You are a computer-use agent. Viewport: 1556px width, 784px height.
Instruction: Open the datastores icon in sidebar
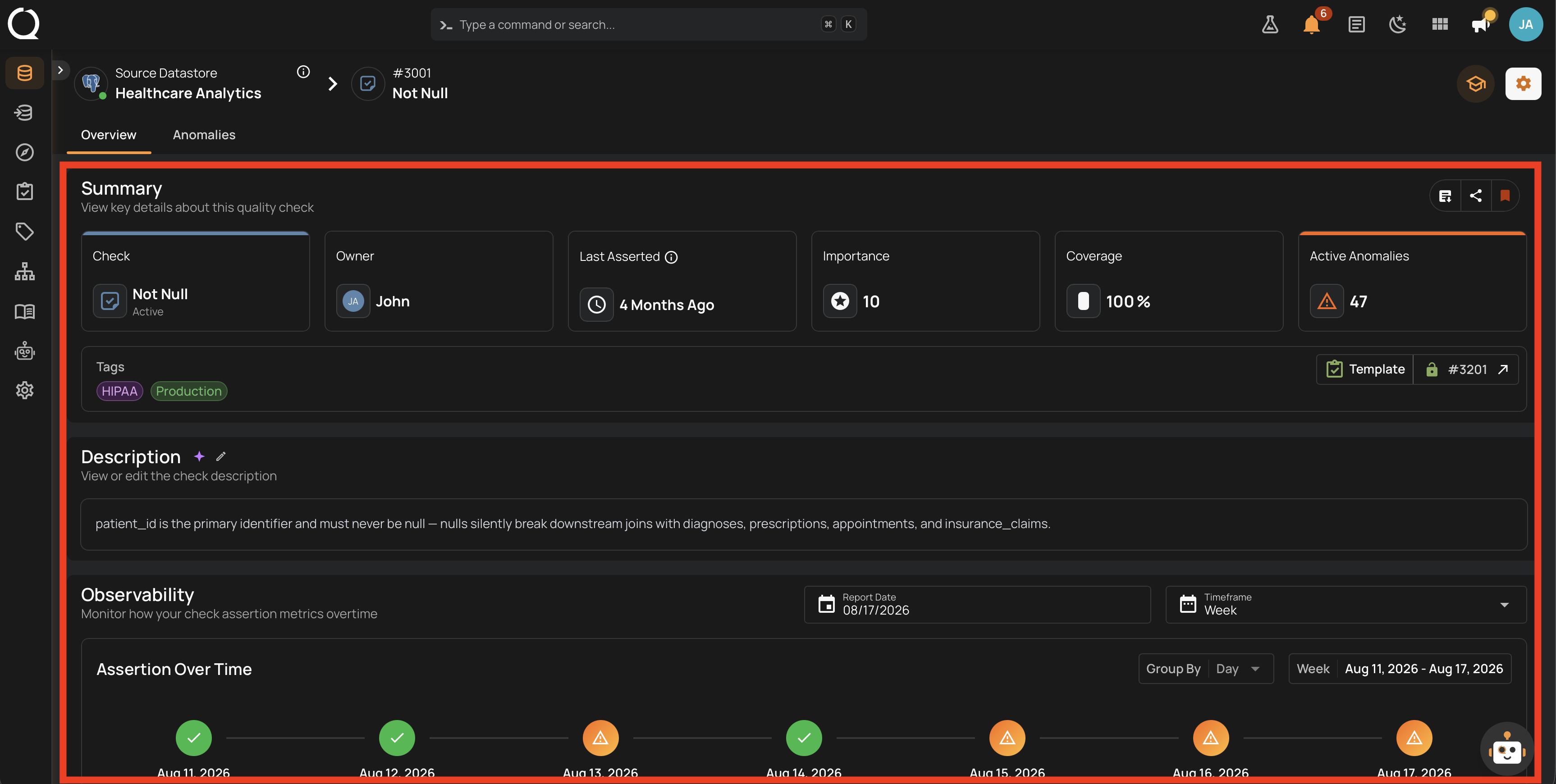[25, 73]
